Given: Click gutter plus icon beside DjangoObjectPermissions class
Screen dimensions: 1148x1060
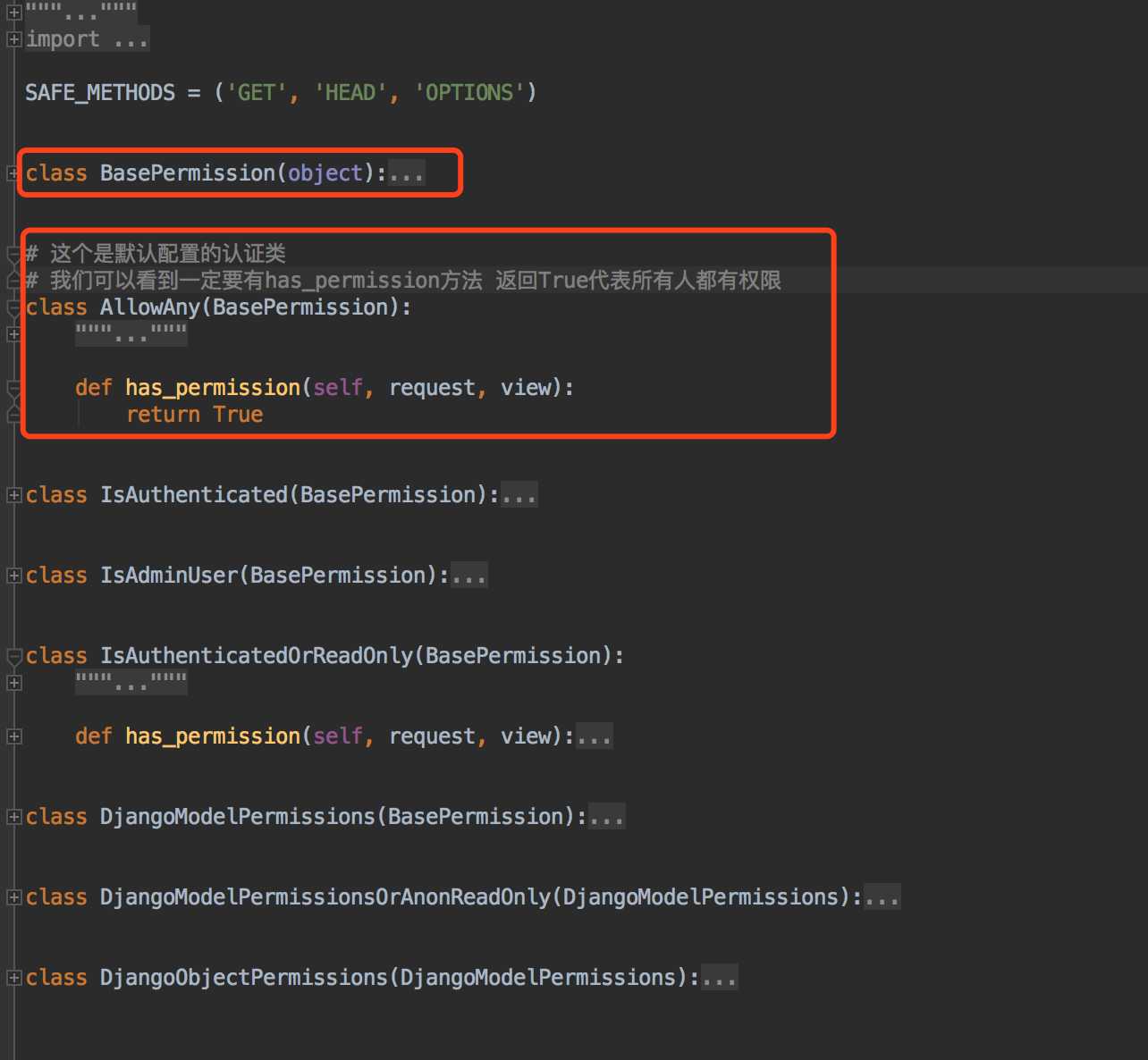Looking at the screenshot, I should tap(13, 978).
